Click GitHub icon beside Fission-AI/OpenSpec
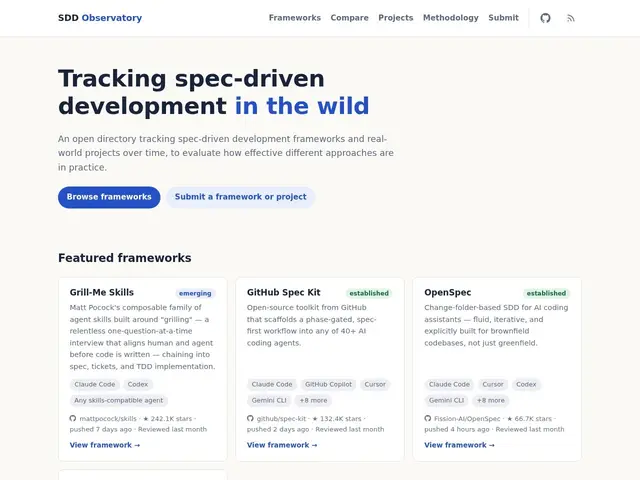Screen dimensions: 640x480 point(427,418)
